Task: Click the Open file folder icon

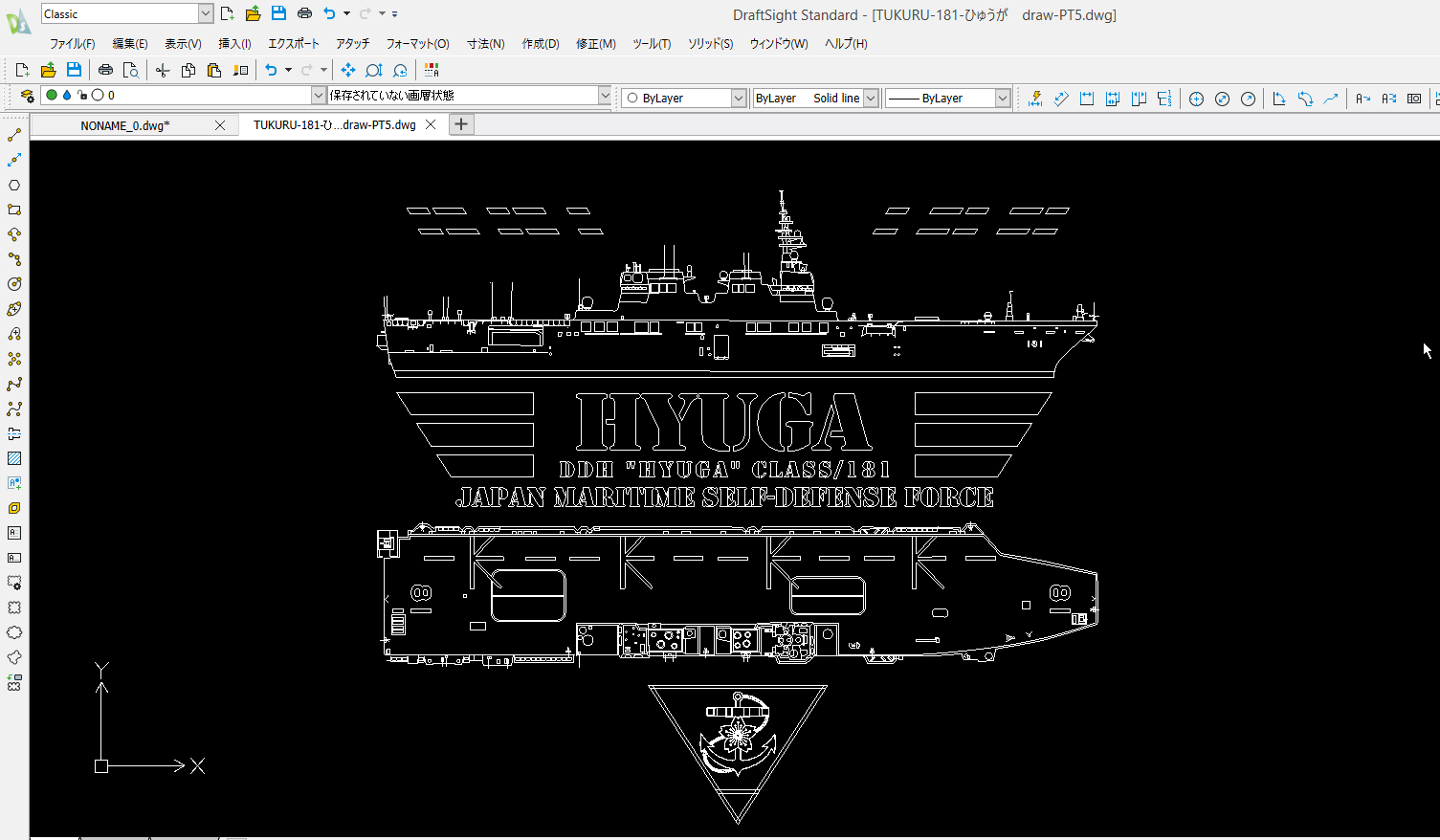Action: coord(48,70)
